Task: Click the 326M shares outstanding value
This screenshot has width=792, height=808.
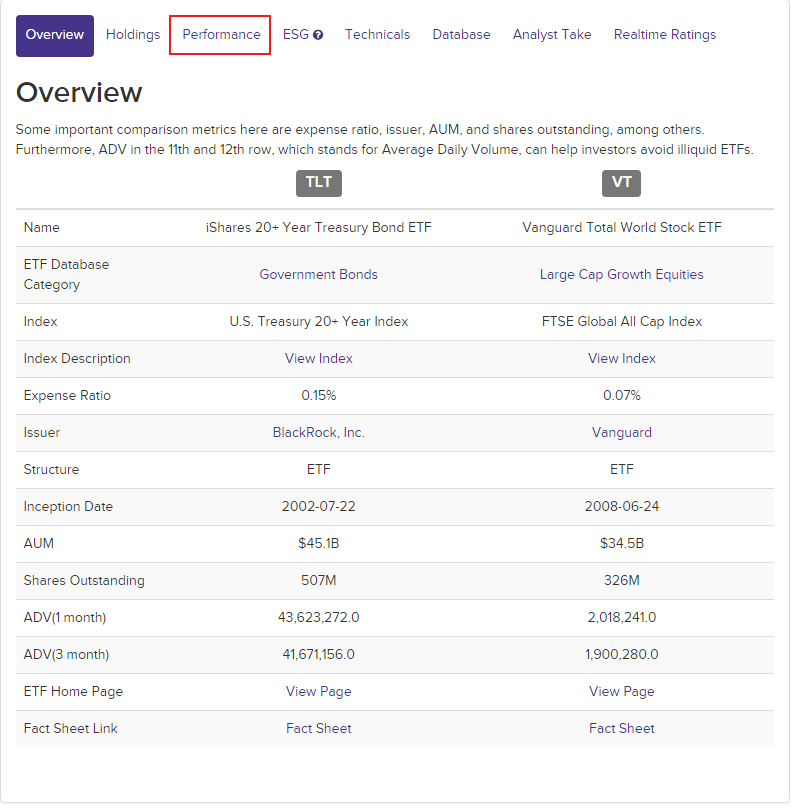Action: click(x=622, y=581)
